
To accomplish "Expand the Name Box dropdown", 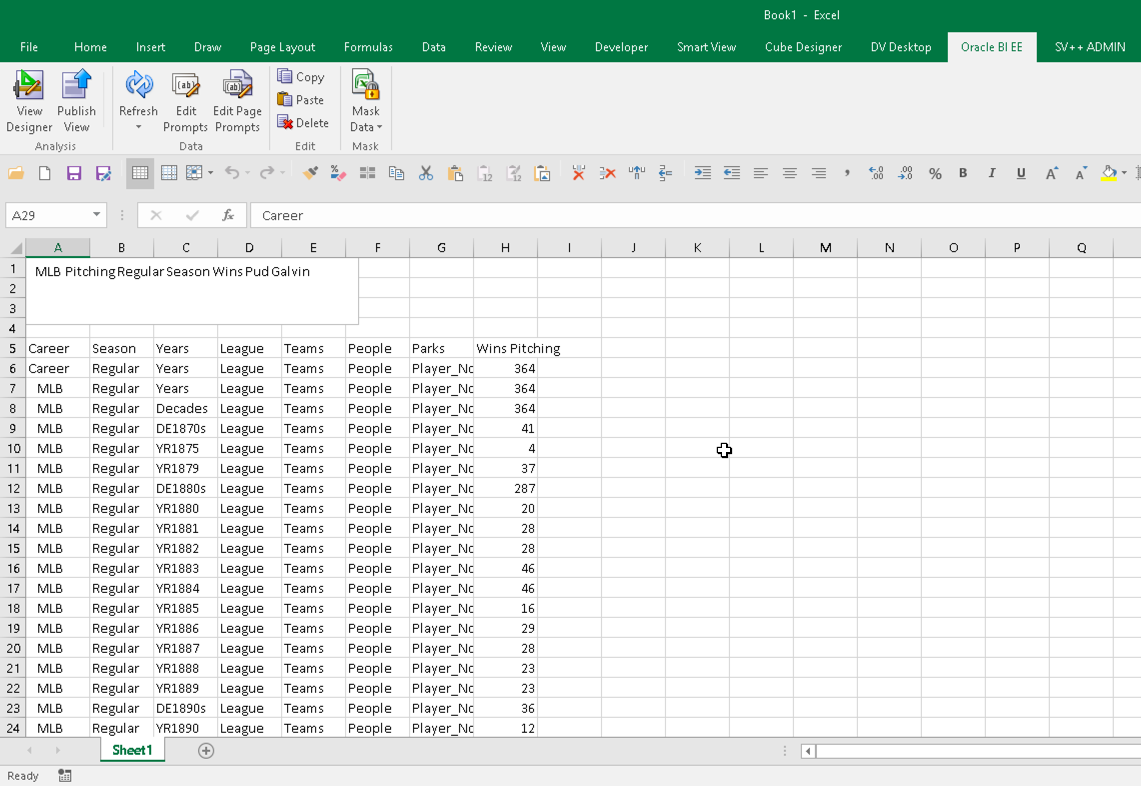I will pyautogui.click(x=97, y=215).
